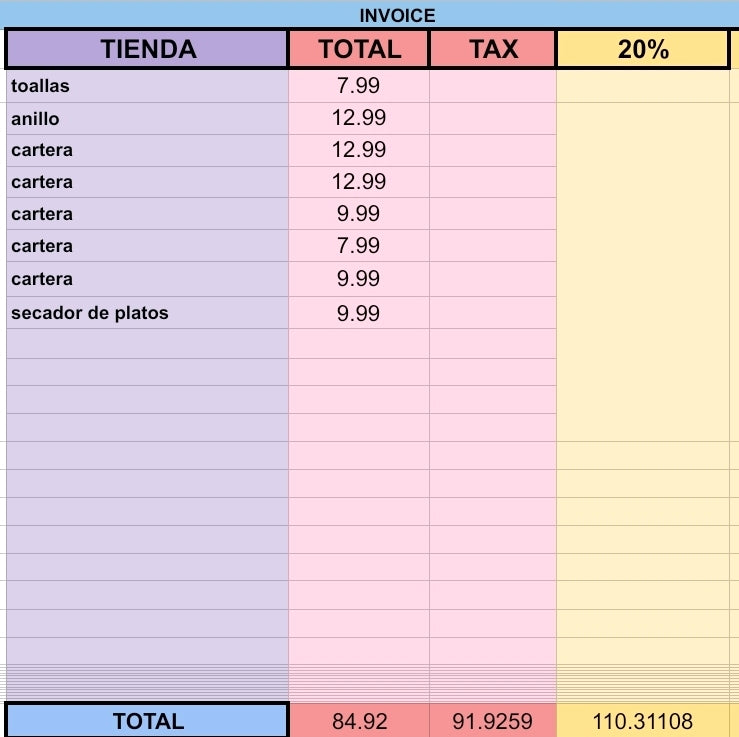The height and width of the screenshot is (737, 739).
Task: Select the 91.9259 tax total cell
Action: coord(493,721)
